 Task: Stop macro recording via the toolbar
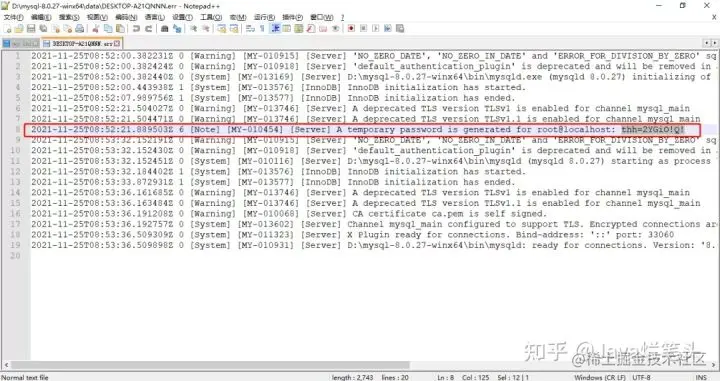coord(363,28)
